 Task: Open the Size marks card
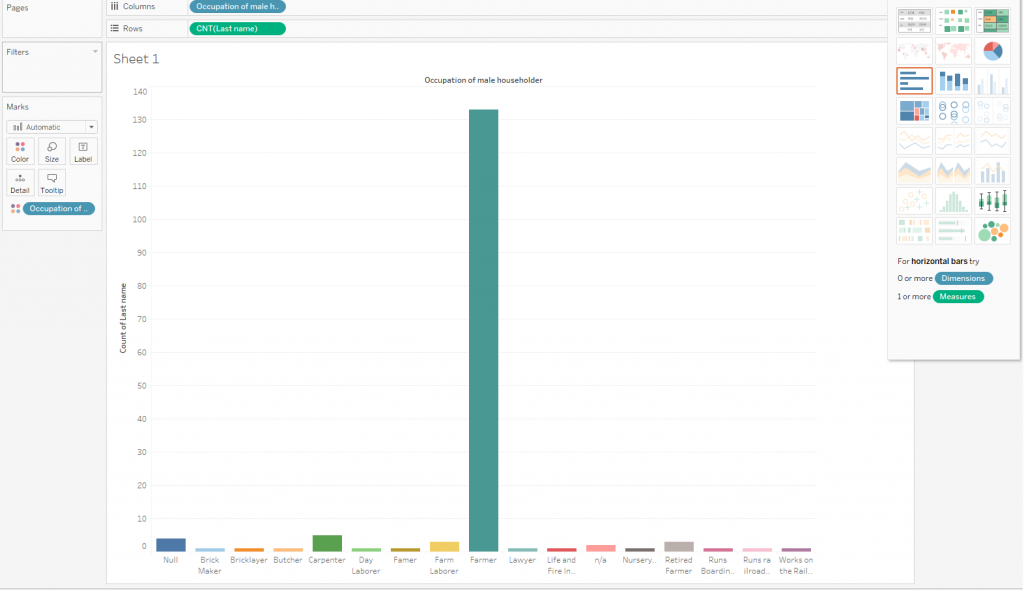(x=52, y=151)
